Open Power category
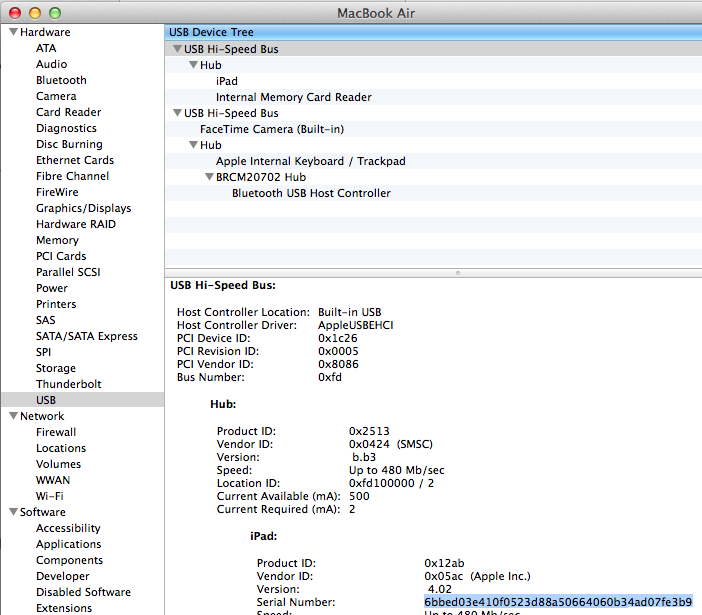The width and height of the screenshot is (702, 615). pyautogui.click(x=52, y=288)
